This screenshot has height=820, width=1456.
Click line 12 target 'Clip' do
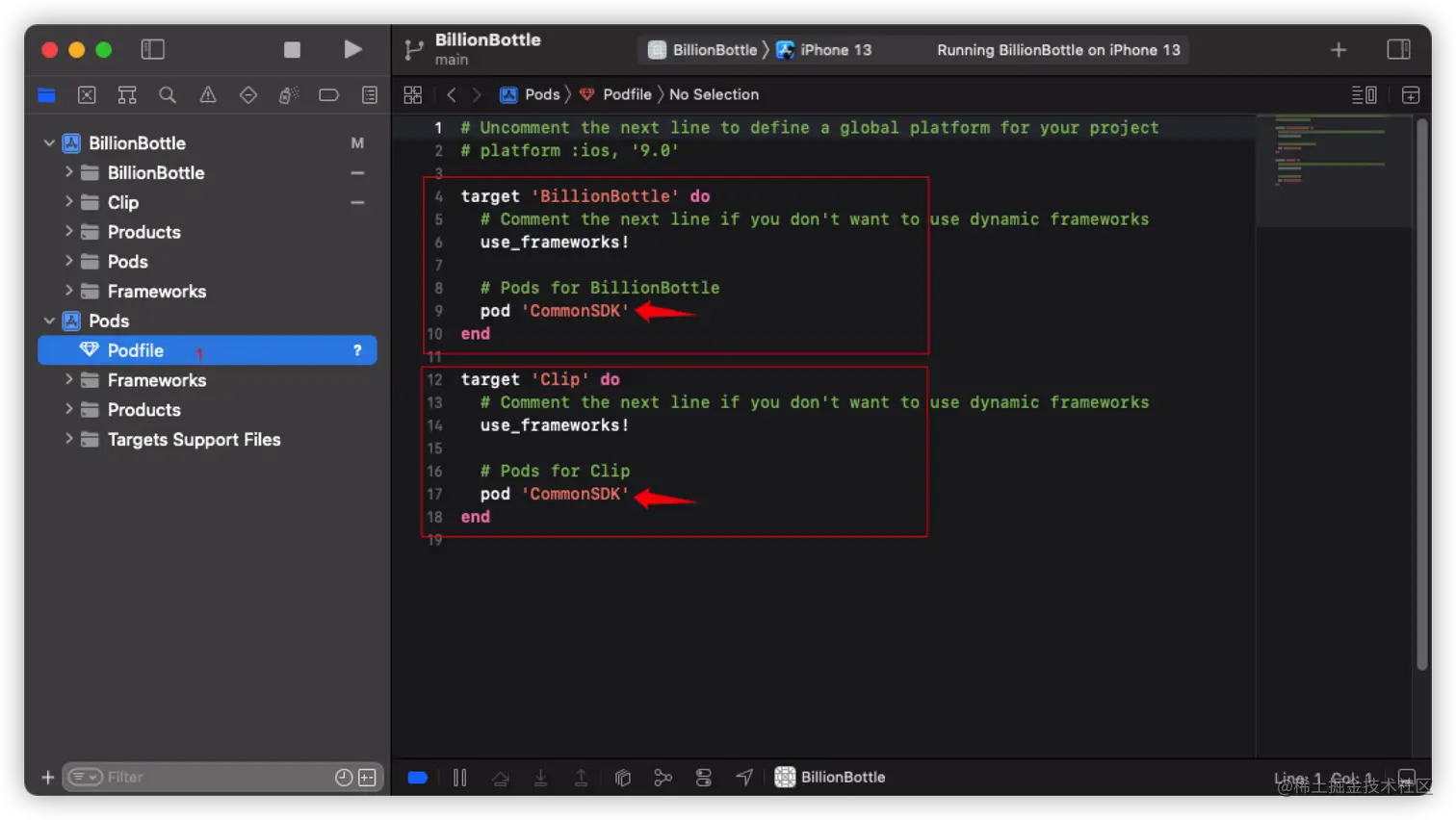coord(540,379)
